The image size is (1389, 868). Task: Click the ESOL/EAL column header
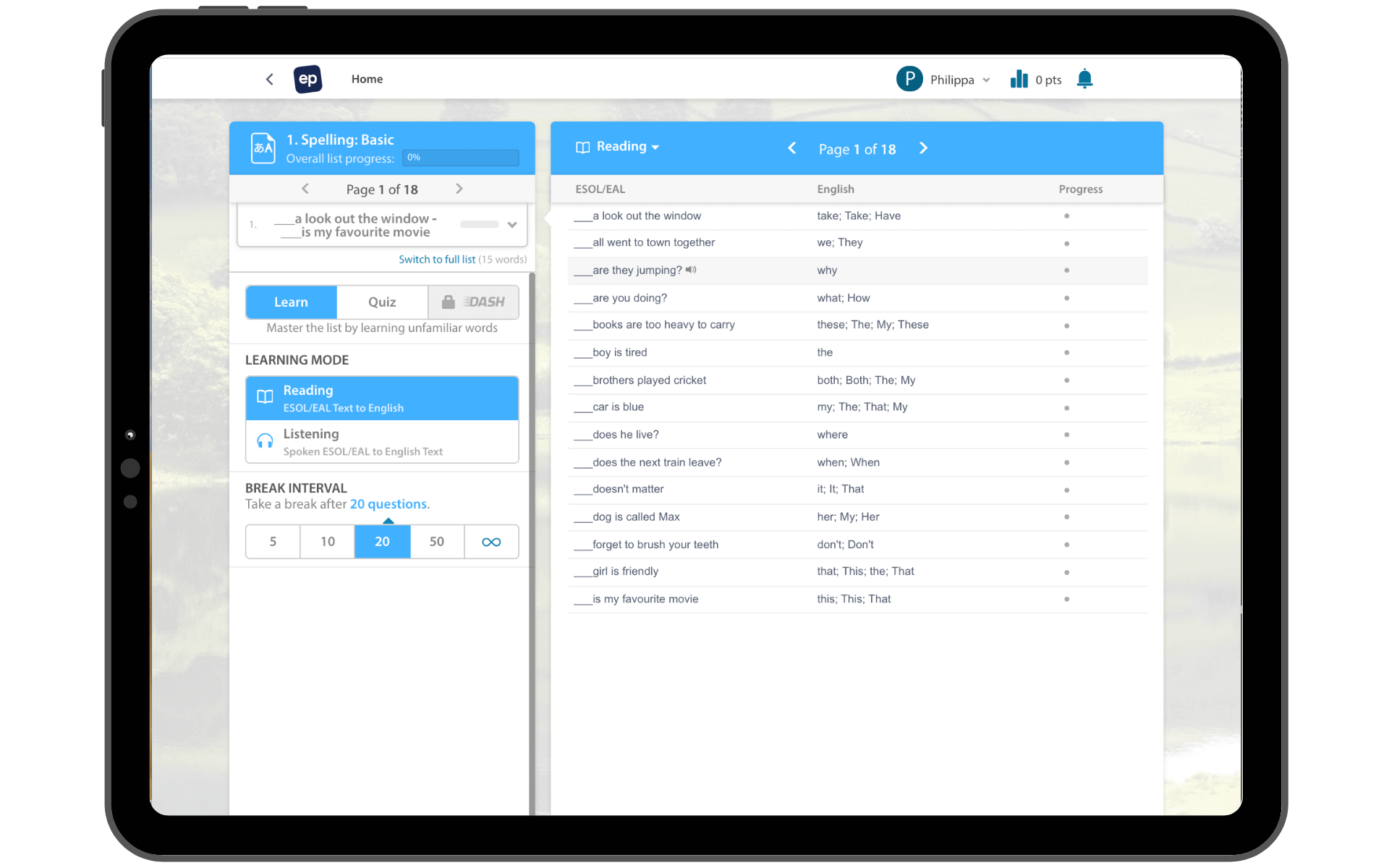(600, 190)
